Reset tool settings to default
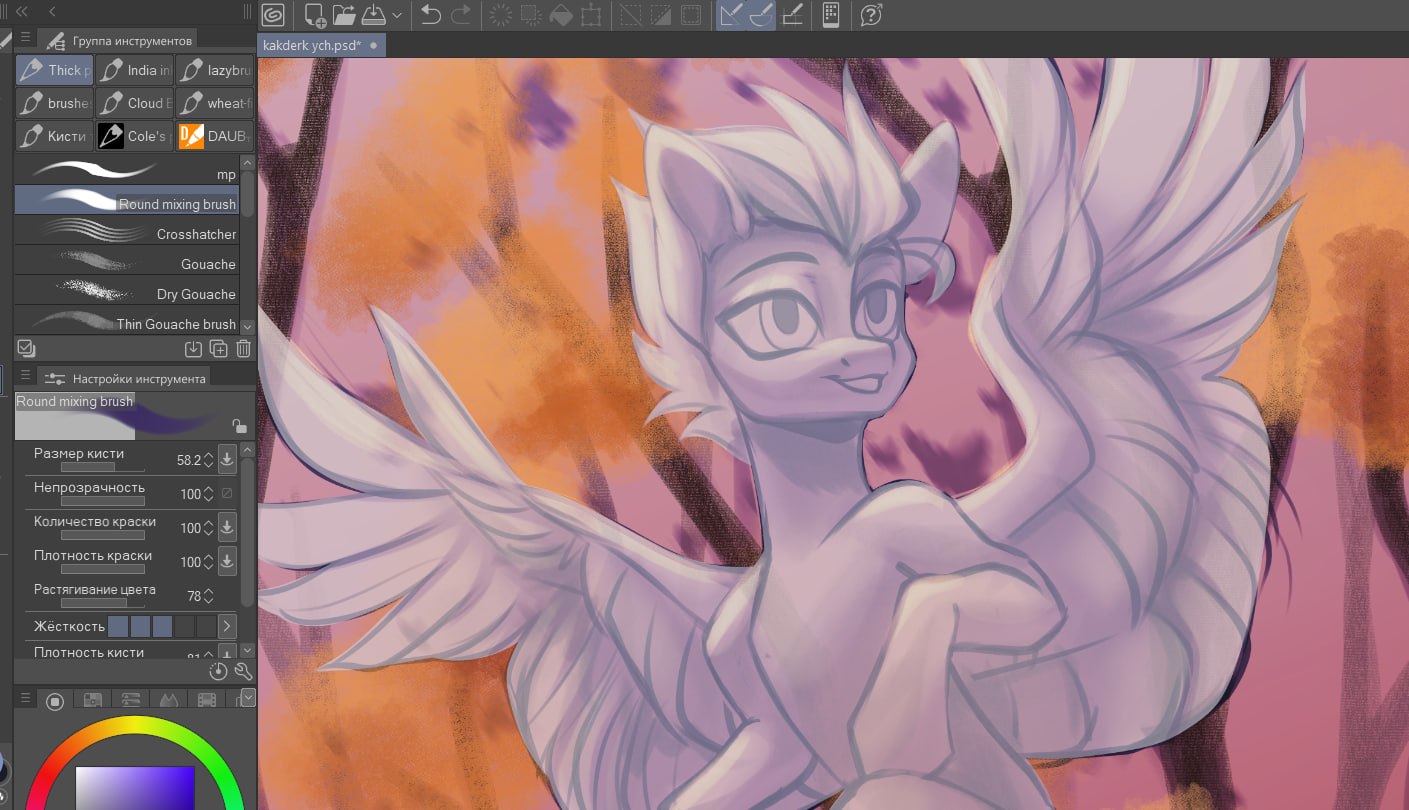The width and height of the screenshot is (1409, 810). 219,671
